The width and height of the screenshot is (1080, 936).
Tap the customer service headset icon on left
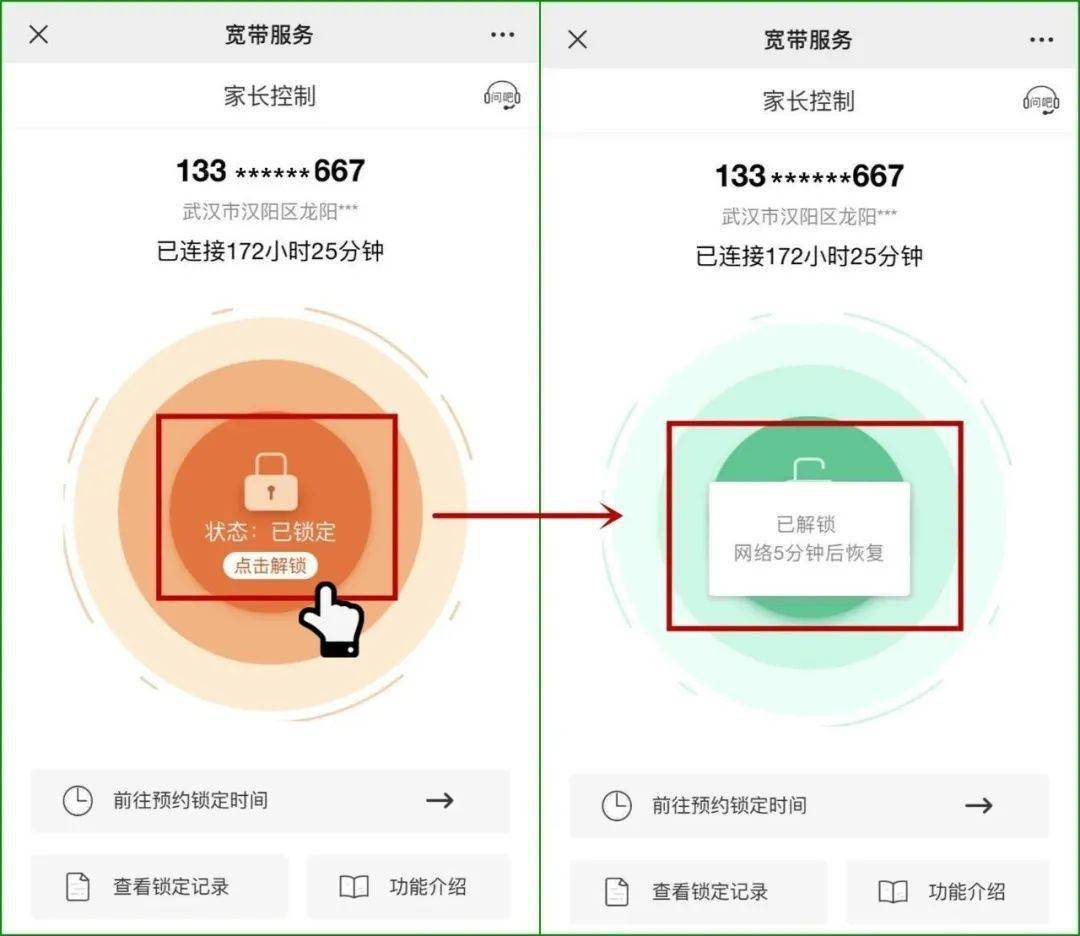(x=502, y=96)
